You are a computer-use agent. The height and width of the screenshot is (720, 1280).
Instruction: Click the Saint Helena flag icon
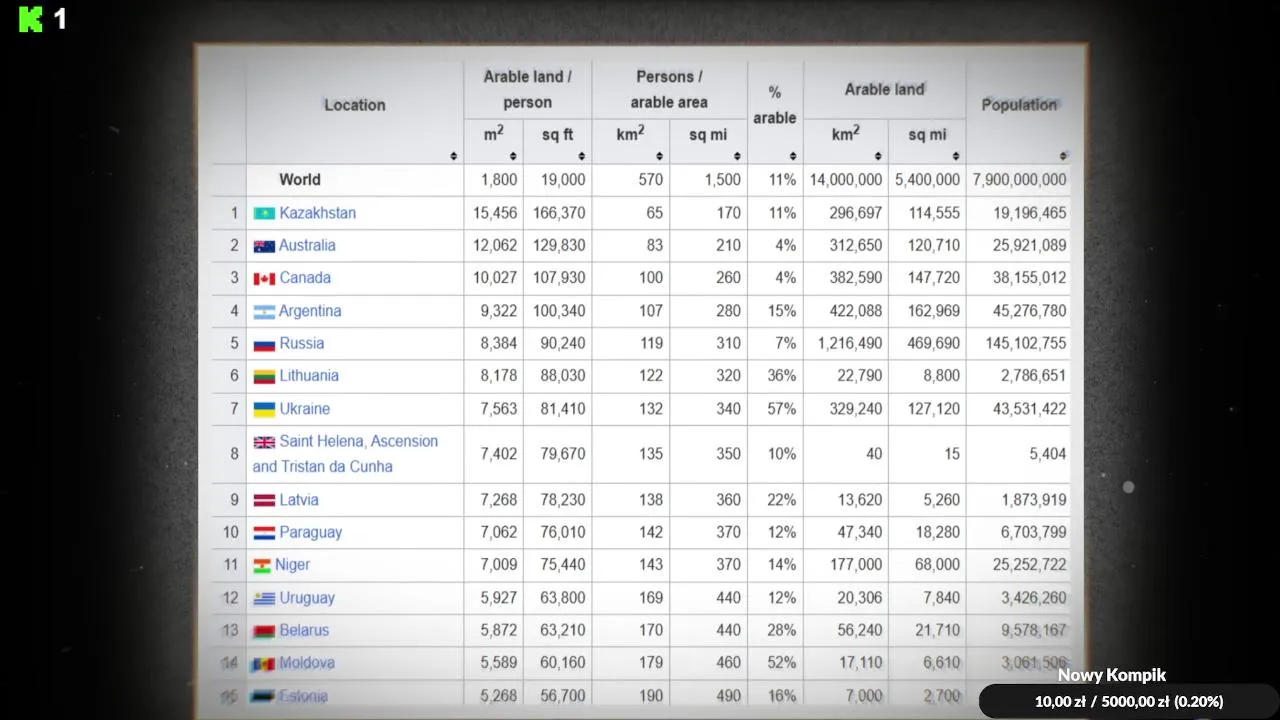coord(264,442)
